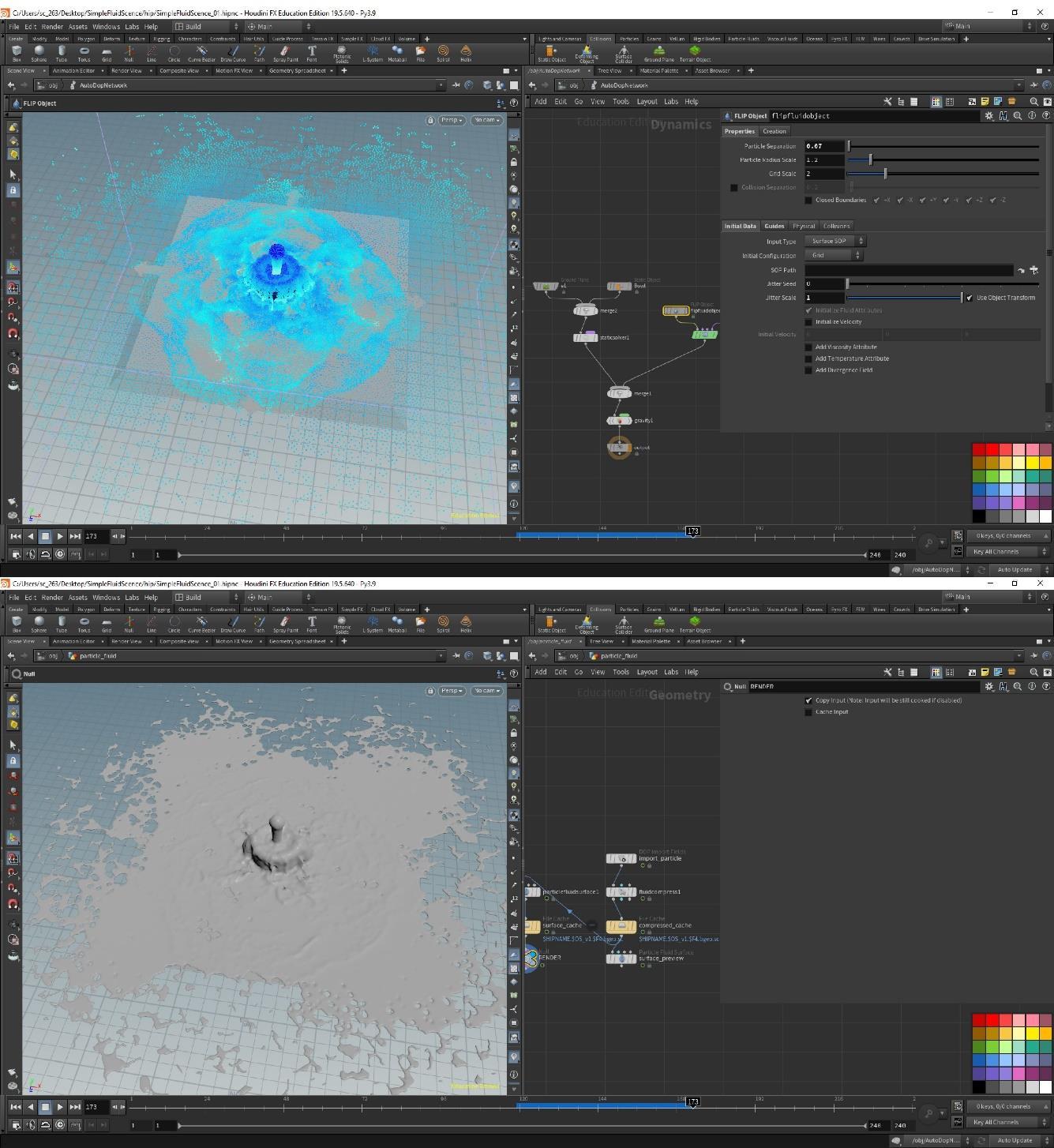The width and height of the screenshot is (1054, 1148).
Task: Enable Add Divergence Field checkbox
Action: click(x=808, y=370)
